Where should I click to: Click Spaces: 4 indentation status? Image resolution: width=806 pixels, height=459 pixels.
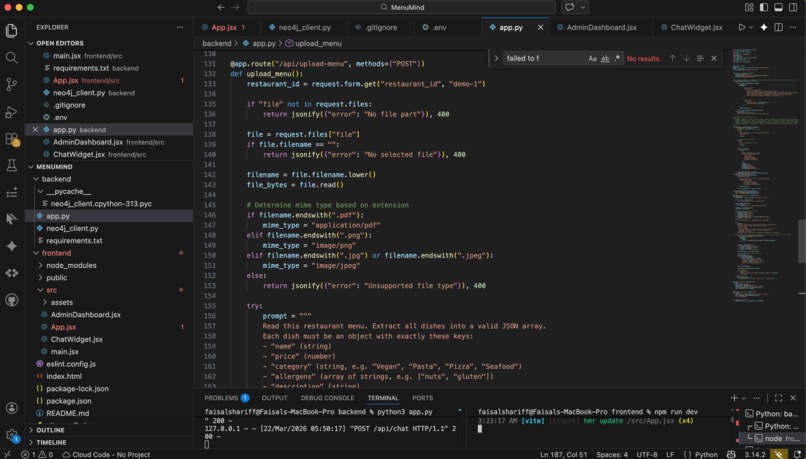[x=612, y=454]
